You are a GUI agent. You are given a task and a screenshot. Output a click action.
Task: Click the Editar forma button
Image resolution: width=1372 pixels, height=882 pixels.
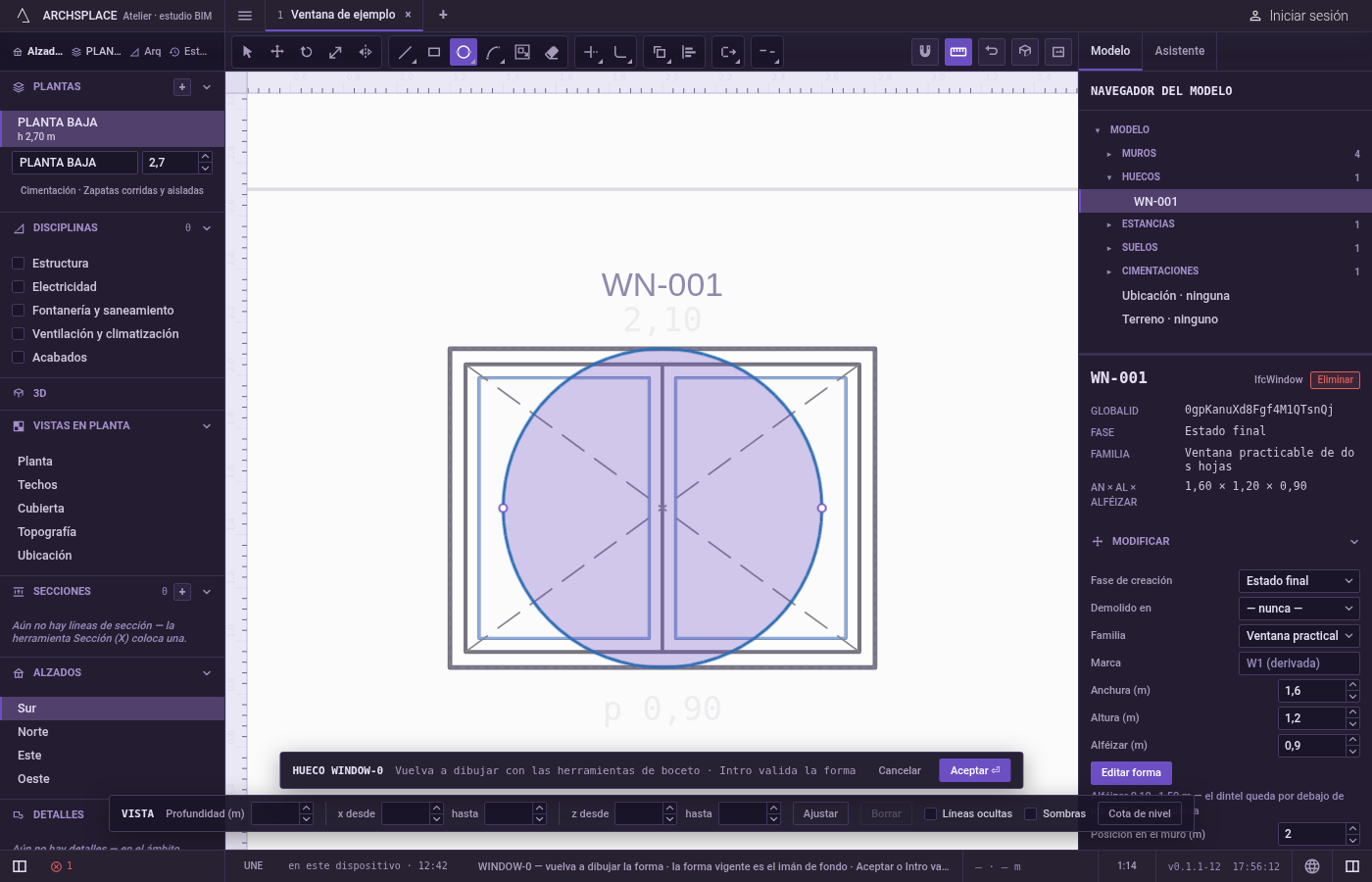tap(1131, 772)
